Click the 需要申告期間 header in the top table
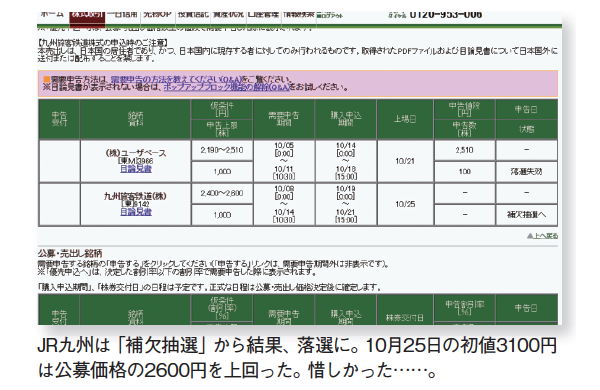 pyautogui.click(x=284, y=119)
